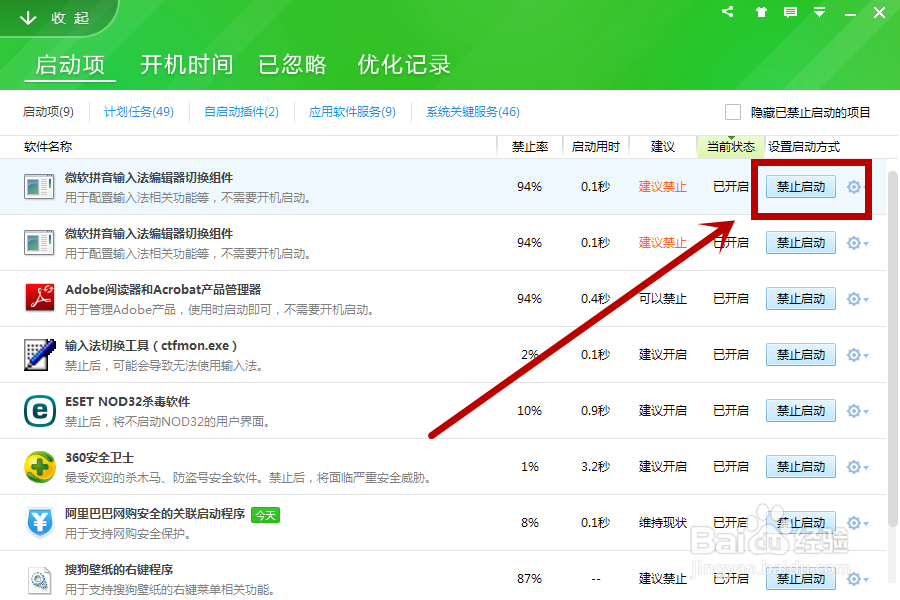Click 禁止启动 for second 微软拼音 row
The image size is (900, 600).
pos(801,243)
